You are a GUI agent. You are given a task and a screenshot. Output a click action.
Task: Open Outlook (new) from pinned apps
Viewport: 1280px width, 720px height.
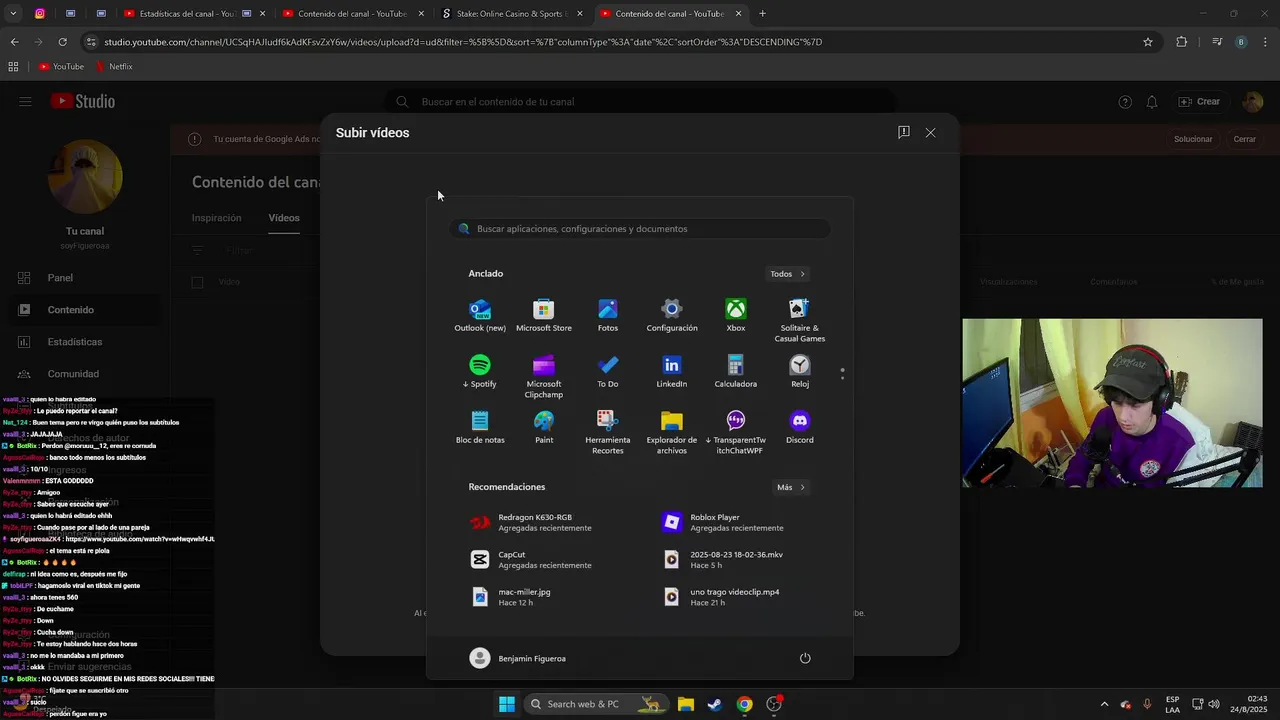(x=480, y=315)
